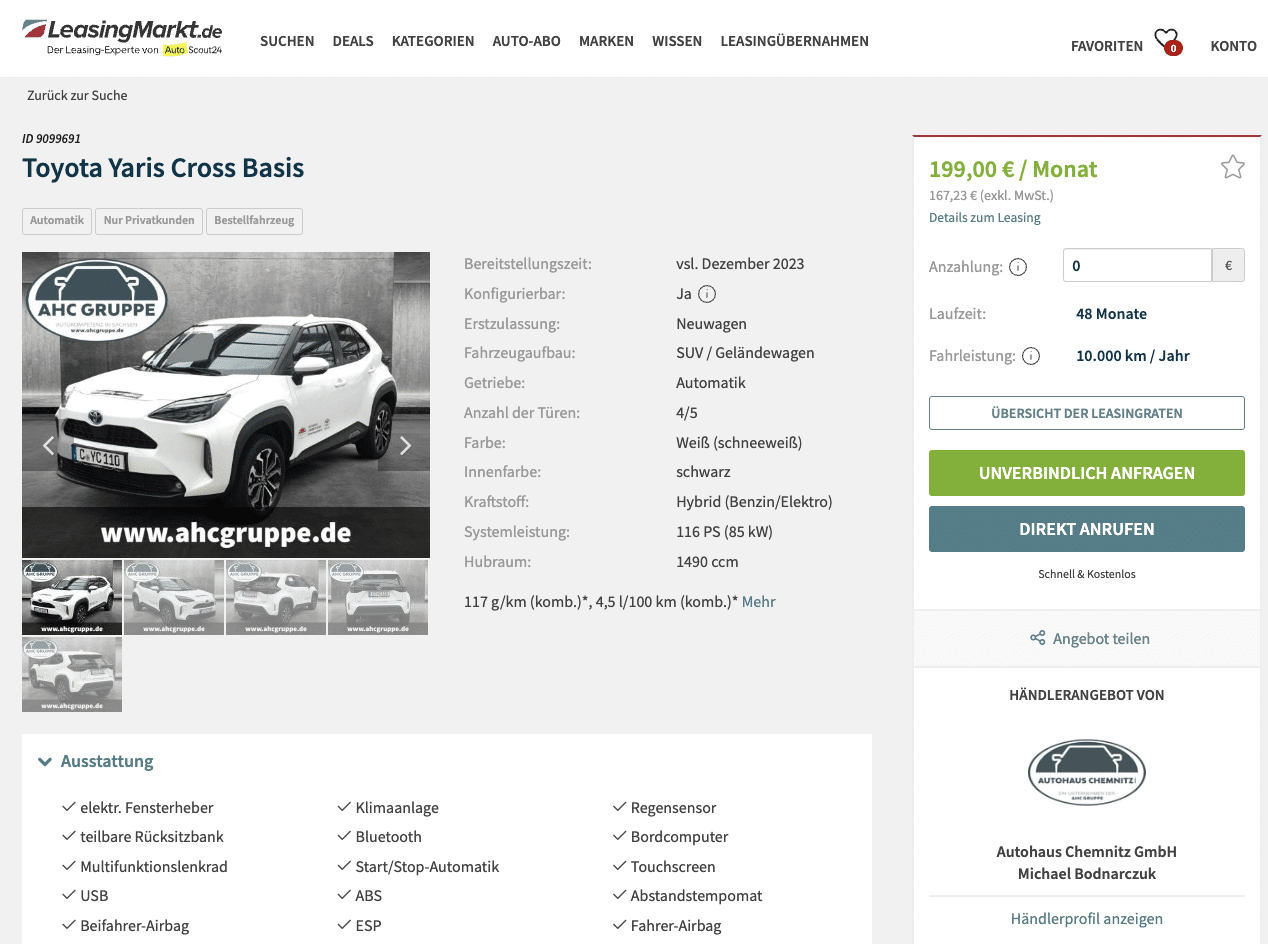Click the Automatik tag
Screen dimensions: 1268x944
tap(57, 220)
